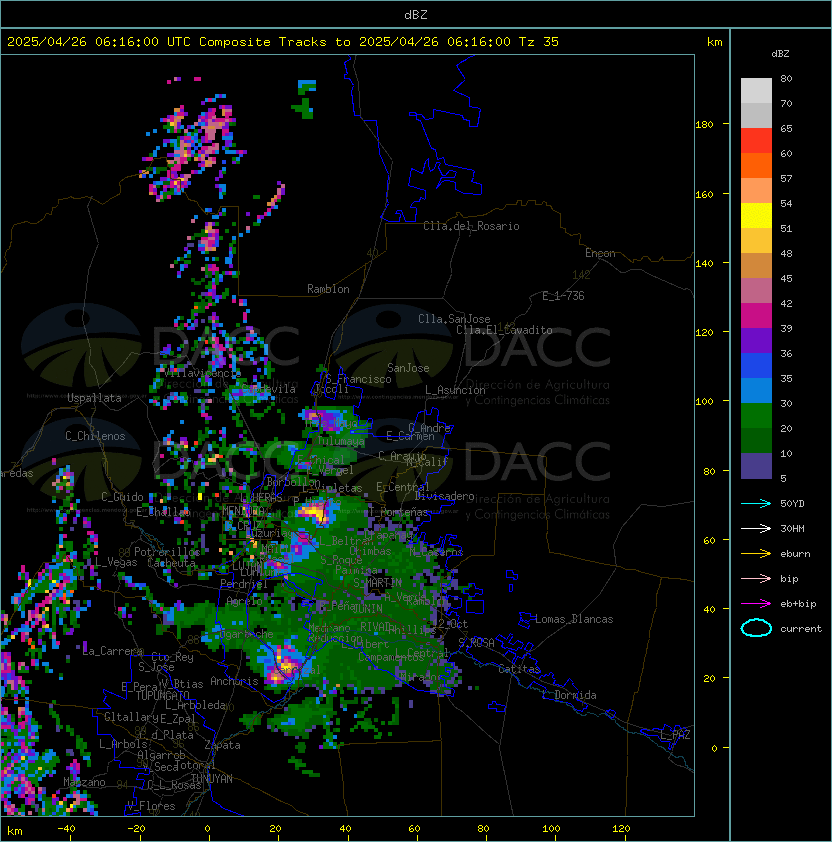The image size is (832, 842).
Task: Pick the light blue swatch above 30
Action: click(x=756, y=390)
